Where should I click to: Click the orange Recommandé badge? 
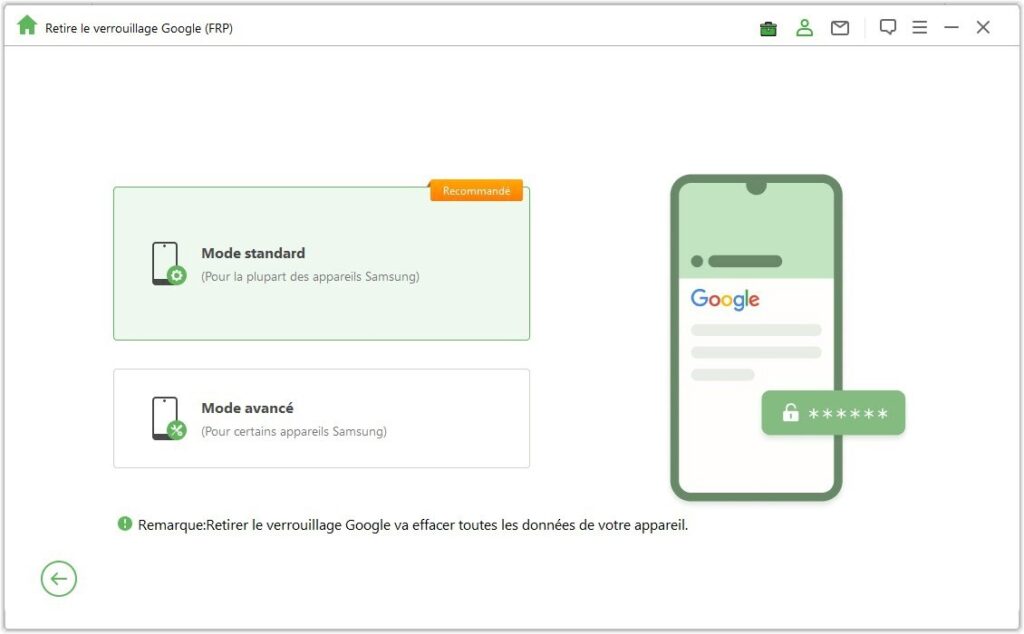tap(476, 191)
